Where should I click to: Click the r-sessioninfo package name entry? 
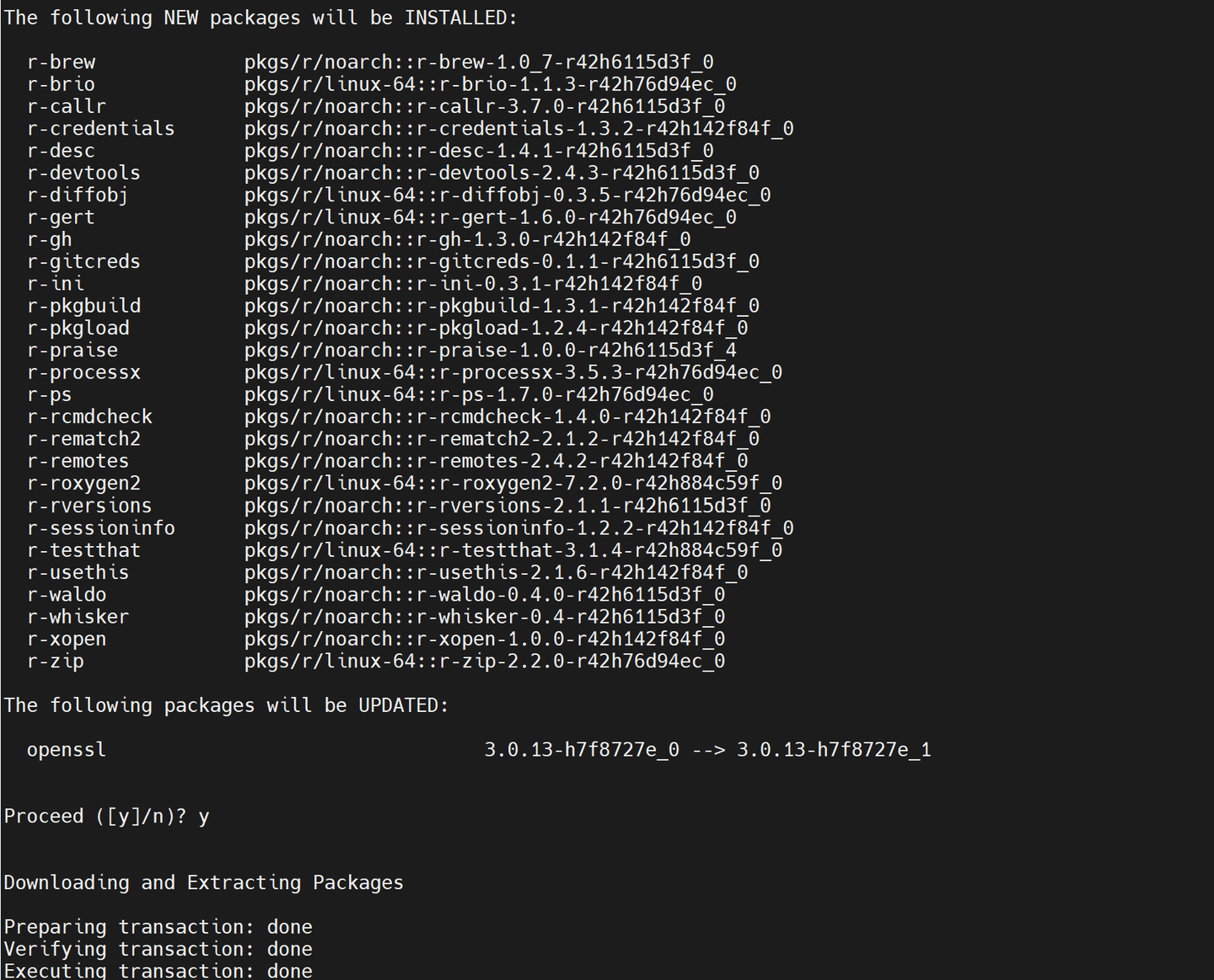tap(100, 528)
